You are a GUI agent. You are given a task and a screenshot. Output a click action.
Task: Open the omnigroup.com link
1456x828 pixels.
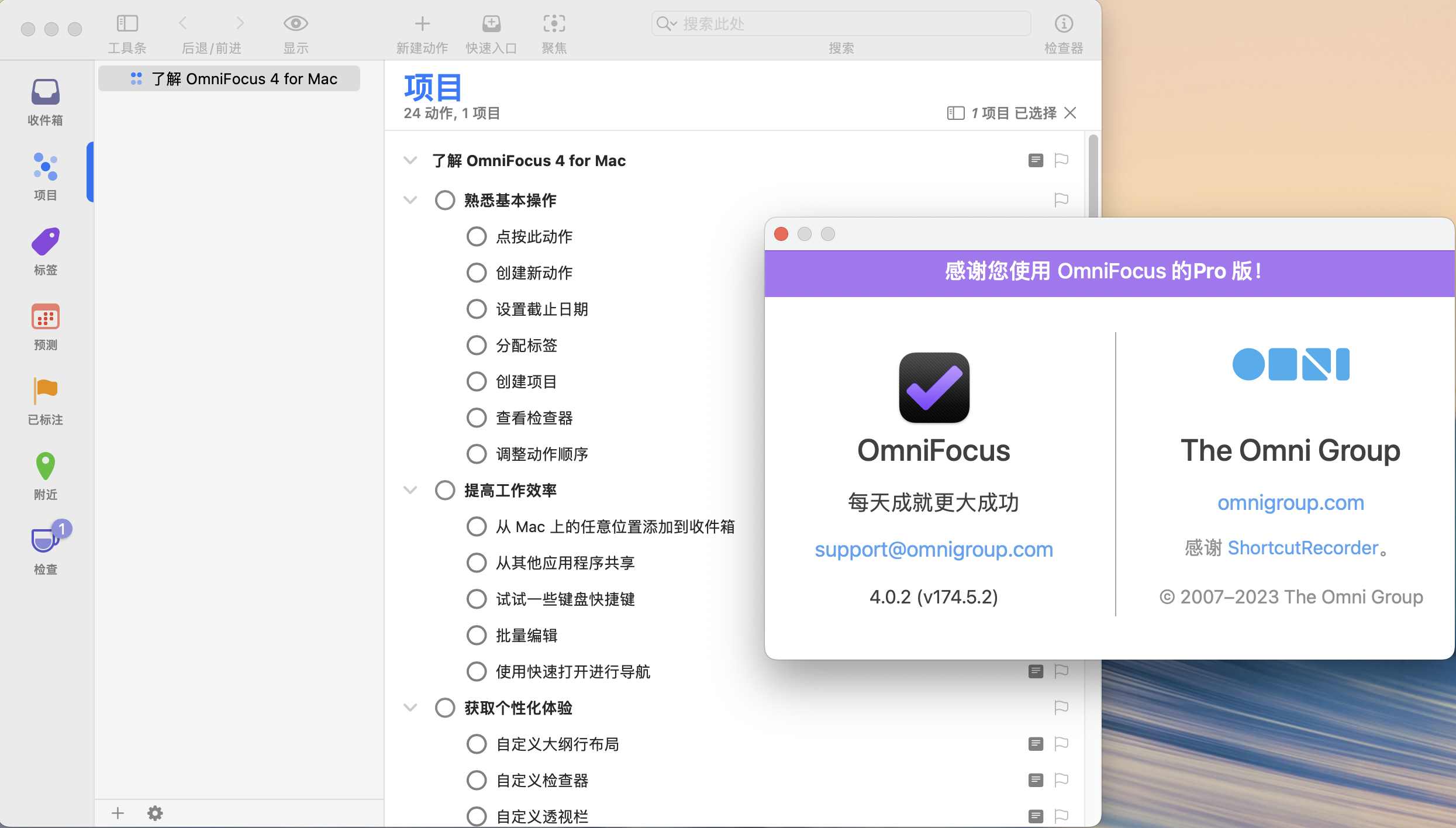(1291, 502)
